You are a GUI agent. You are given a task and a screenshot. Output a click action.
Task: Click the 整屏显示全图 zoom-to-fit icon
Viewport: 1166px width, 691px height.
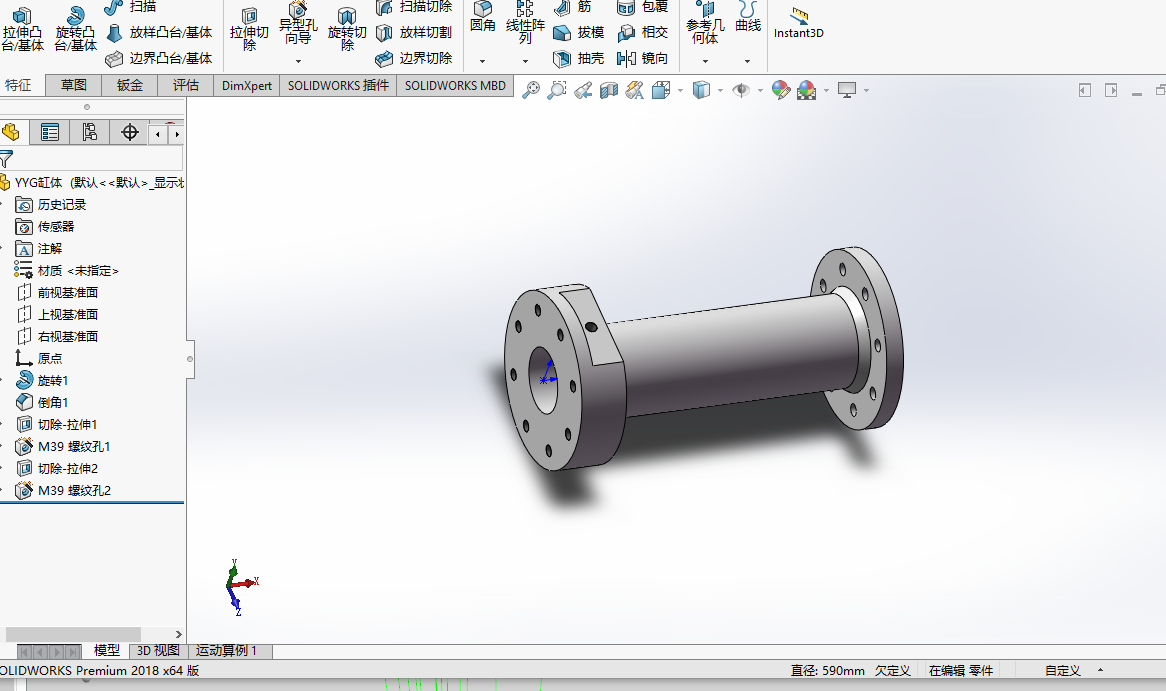click(x=529, y=89)
